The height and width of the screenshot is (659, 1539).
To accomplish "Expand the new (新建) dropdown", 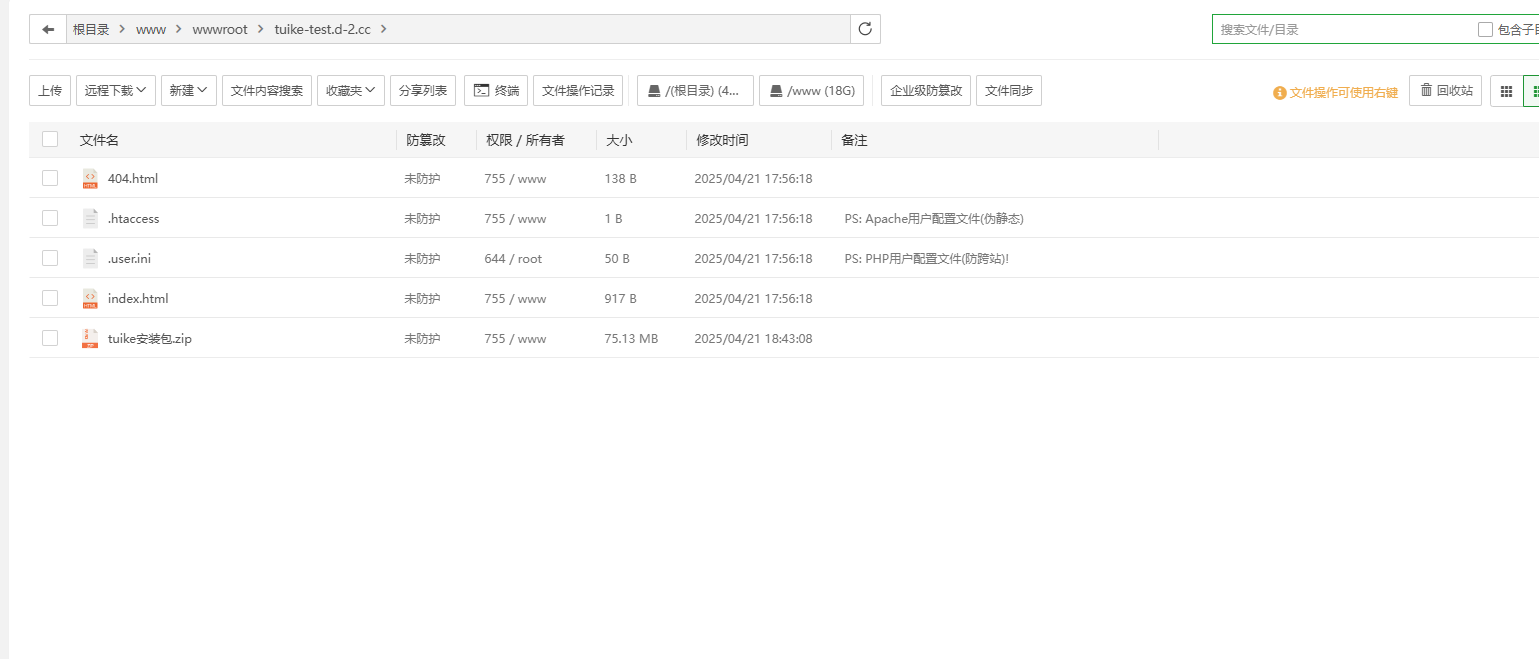I will (x=188, y=91).
